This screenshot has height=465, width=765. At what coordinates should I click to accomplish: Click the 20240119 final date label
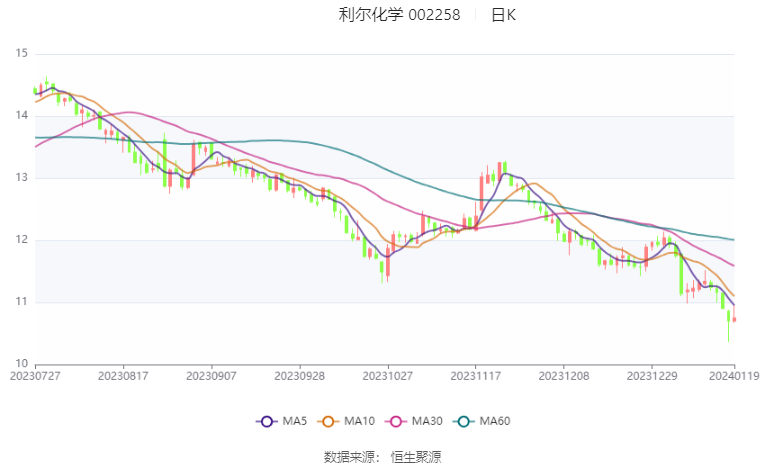735,375
